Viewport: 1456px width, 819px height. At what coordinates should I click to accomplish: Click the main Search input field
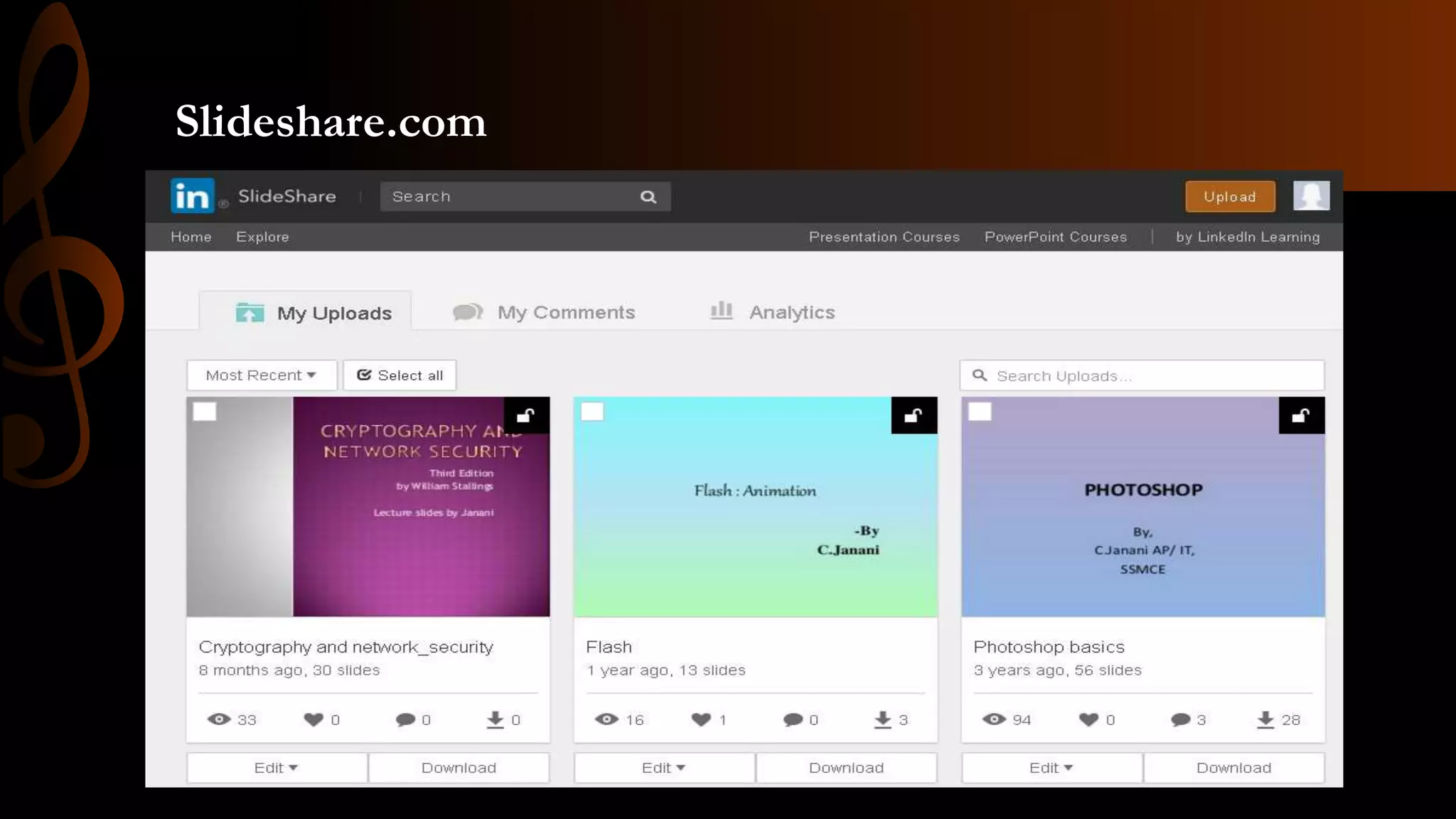525,196
